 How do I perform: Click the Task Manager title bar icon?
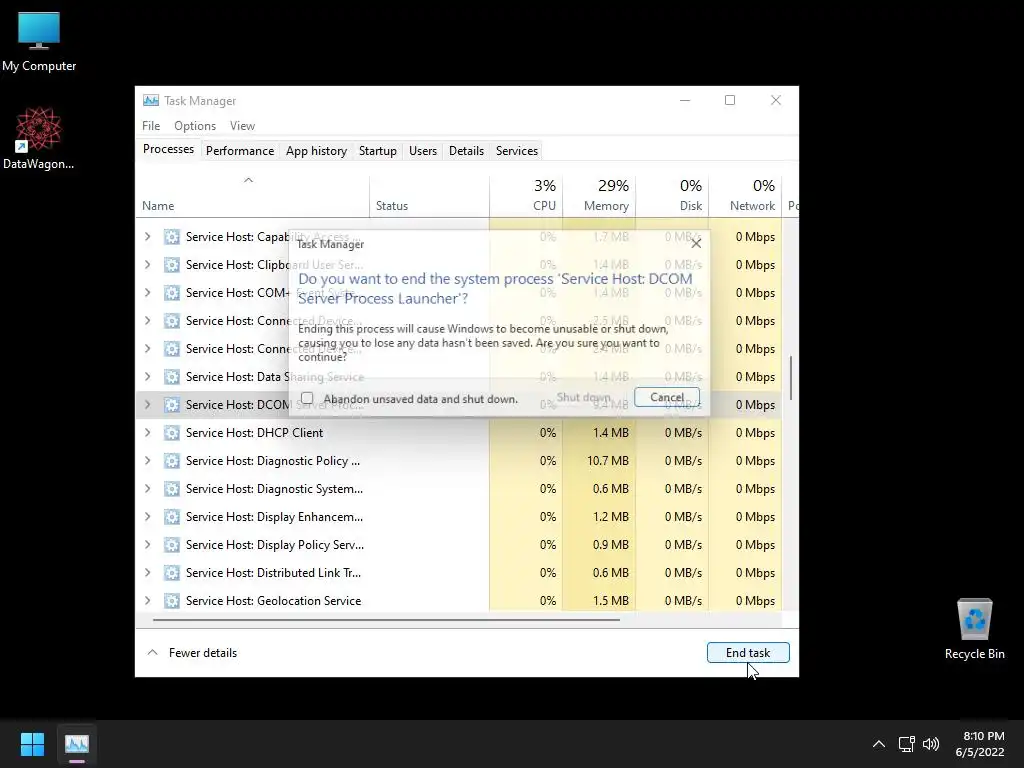point(151,101)
